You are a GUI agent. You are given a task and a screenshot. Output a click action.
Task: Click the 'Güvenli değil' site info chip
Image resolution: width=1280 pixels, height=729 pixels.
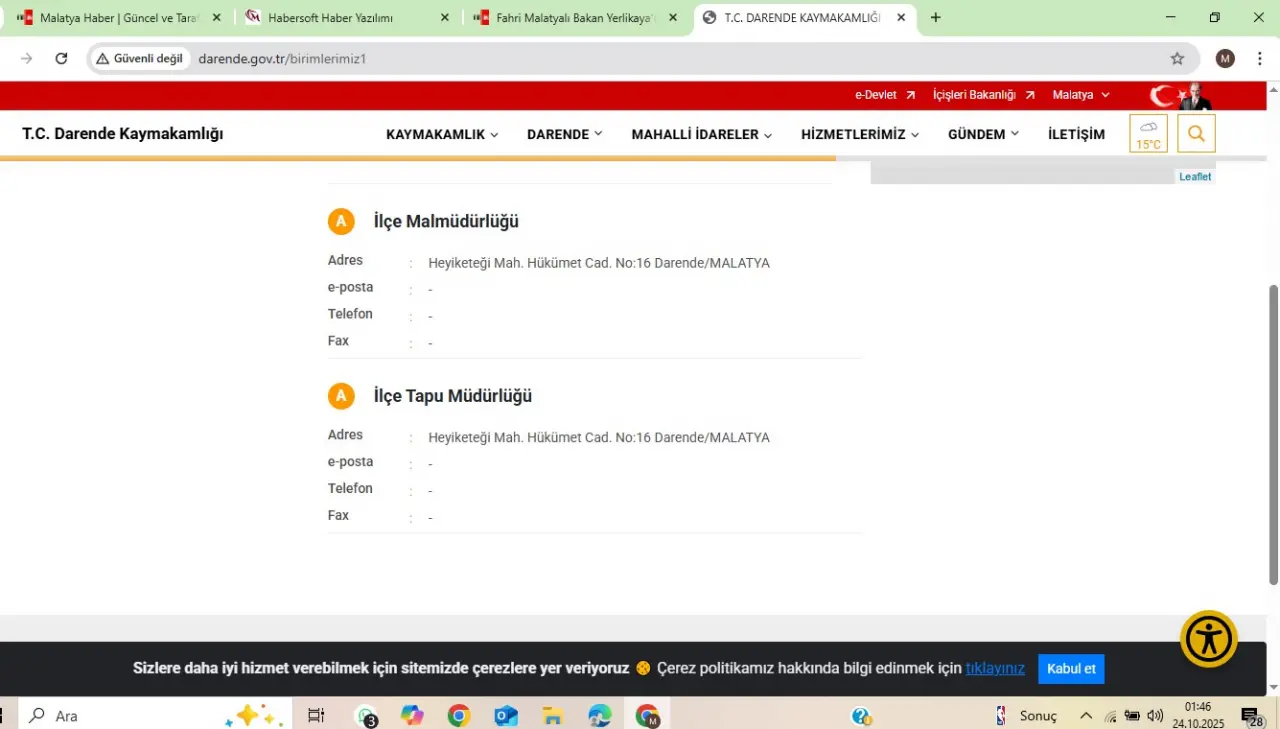140,59
